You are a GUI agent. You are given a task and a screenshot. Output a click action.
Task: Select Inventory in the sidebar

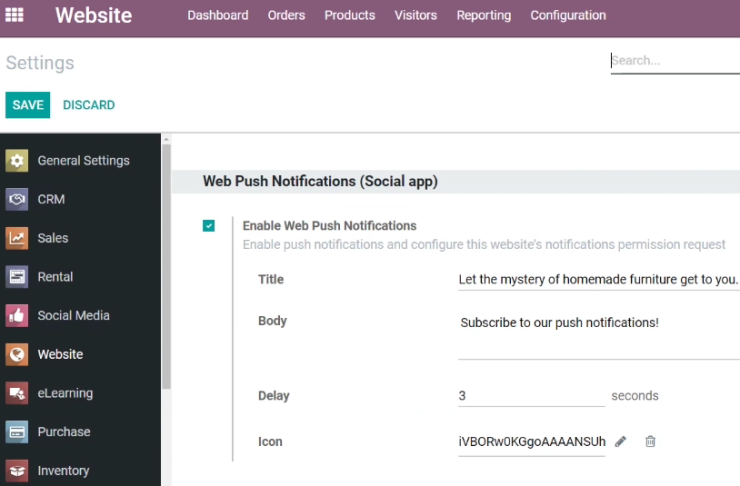63,470
